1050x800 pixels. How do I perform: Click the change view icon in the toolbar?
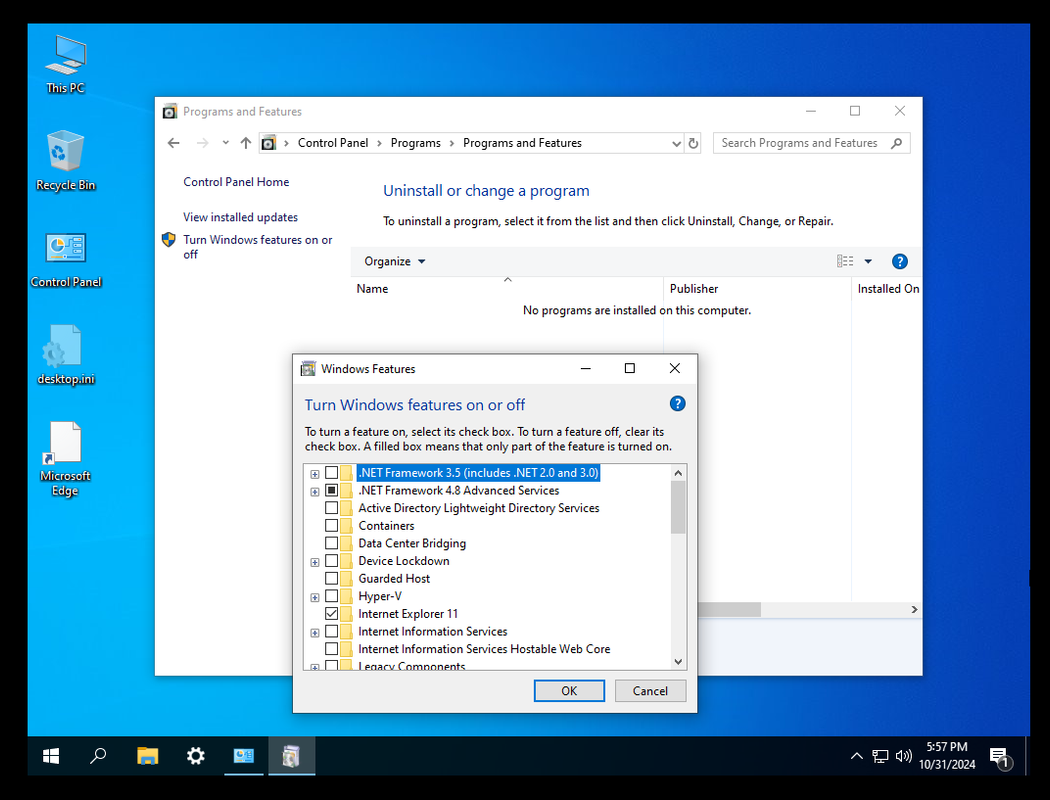point(845,261)
